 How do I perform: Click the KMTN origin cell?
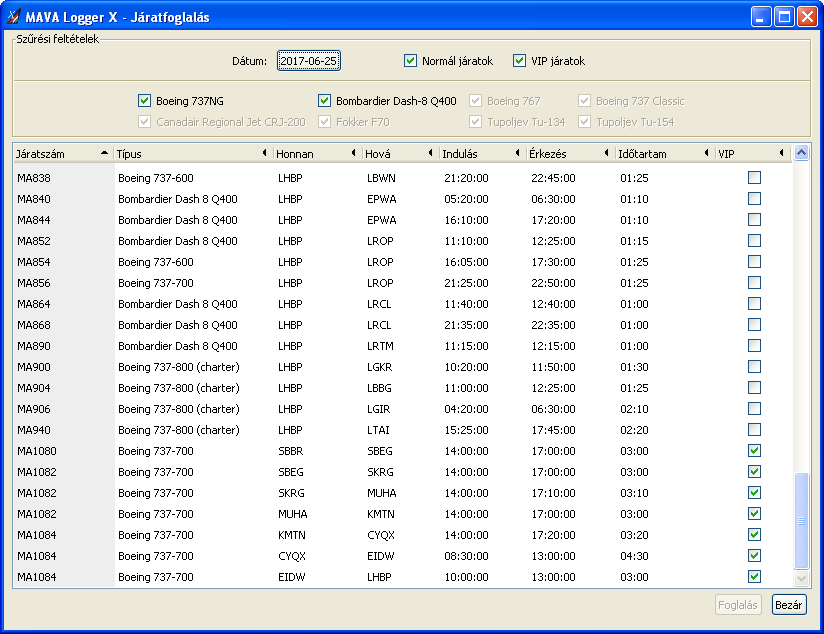[292, 535]
